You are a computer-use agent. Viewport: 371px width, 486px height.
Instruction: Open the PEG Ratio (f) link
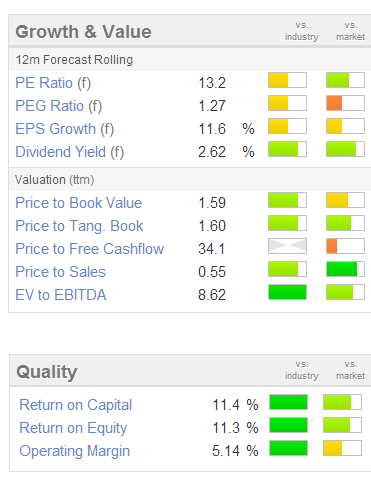[x=59, y=106]
